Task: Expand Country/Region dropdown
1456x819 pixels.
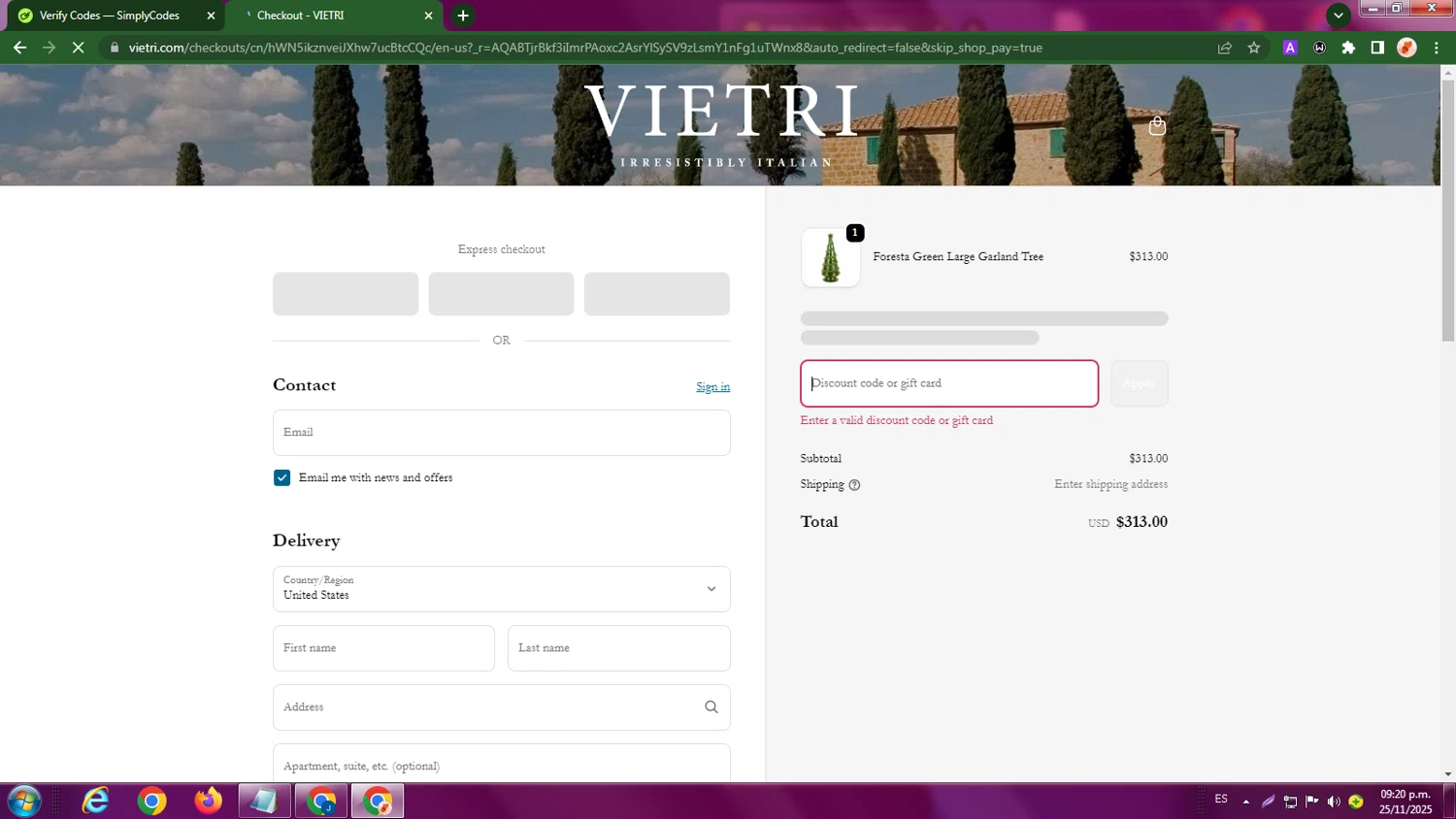Action: [x=502, y=589]
